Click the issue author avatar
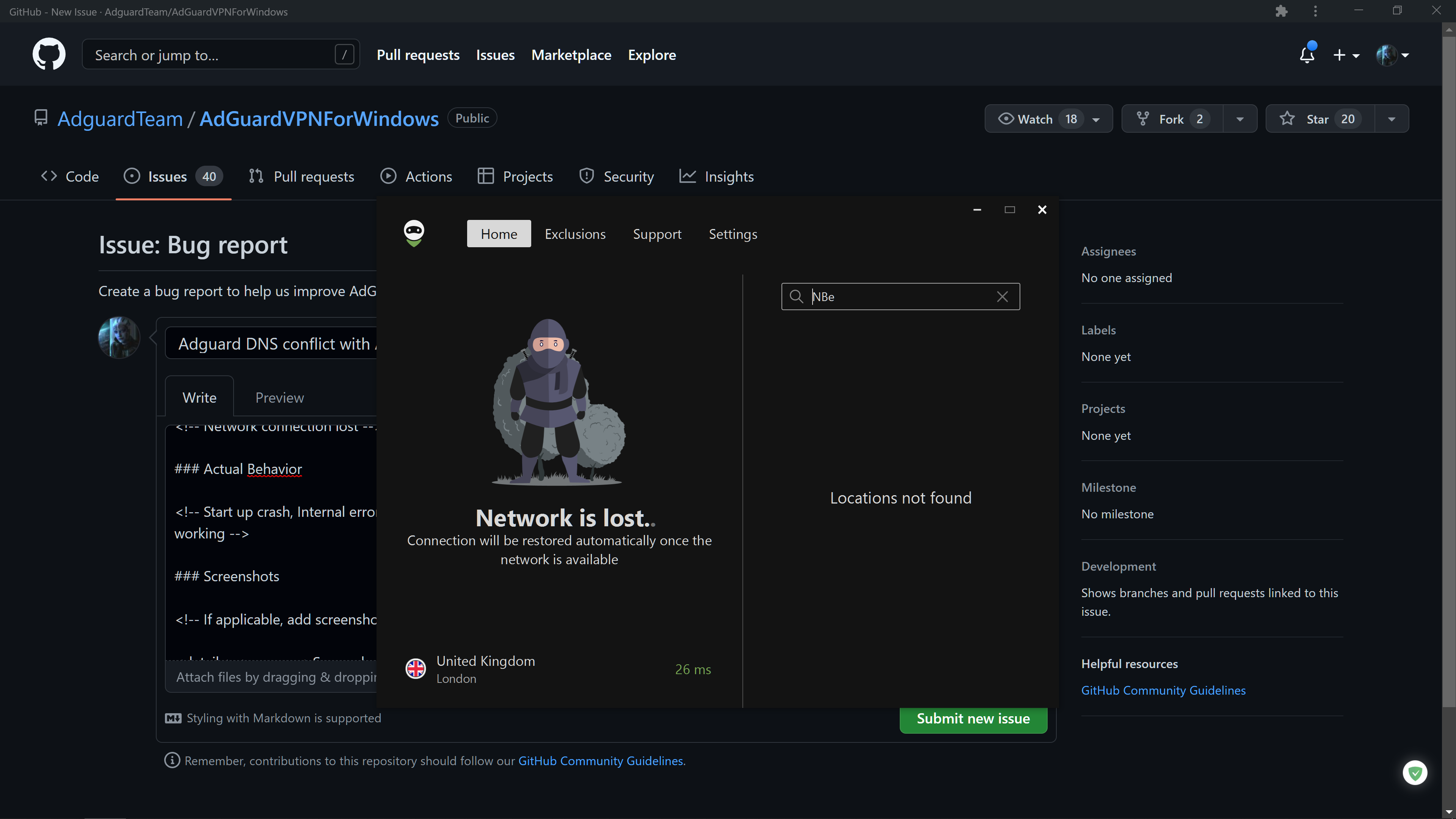Screen dimensions: 1456x819 [x=119, y=337]
